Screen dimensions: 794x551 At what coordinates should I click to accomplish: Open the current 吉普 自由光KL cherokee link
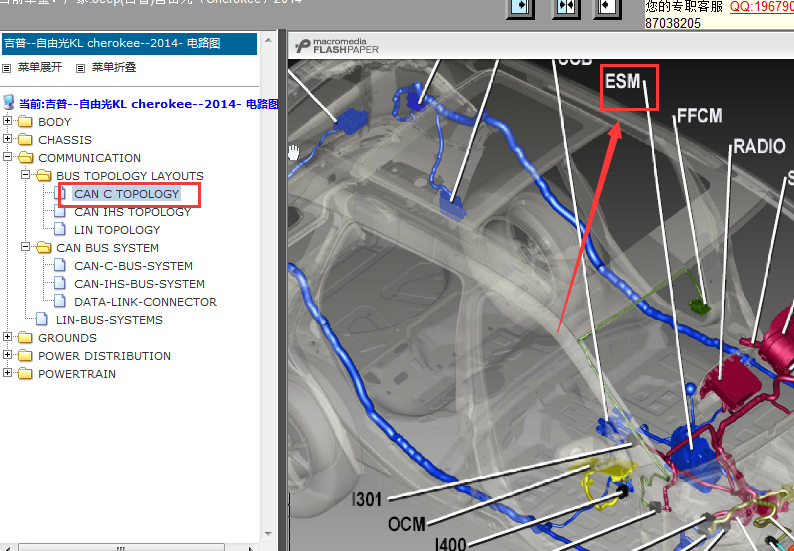[x=148, y=104]
